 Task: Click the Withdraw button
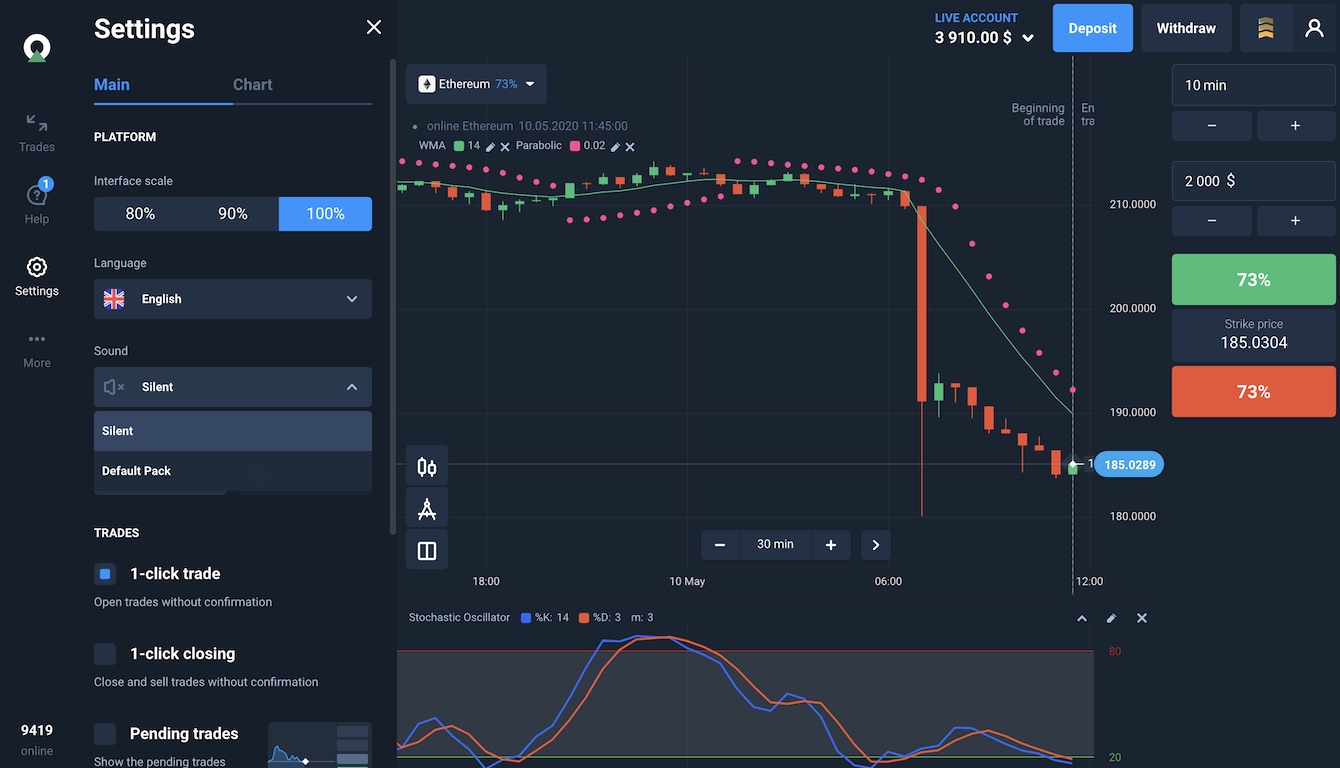click(x=1186, y=28)
